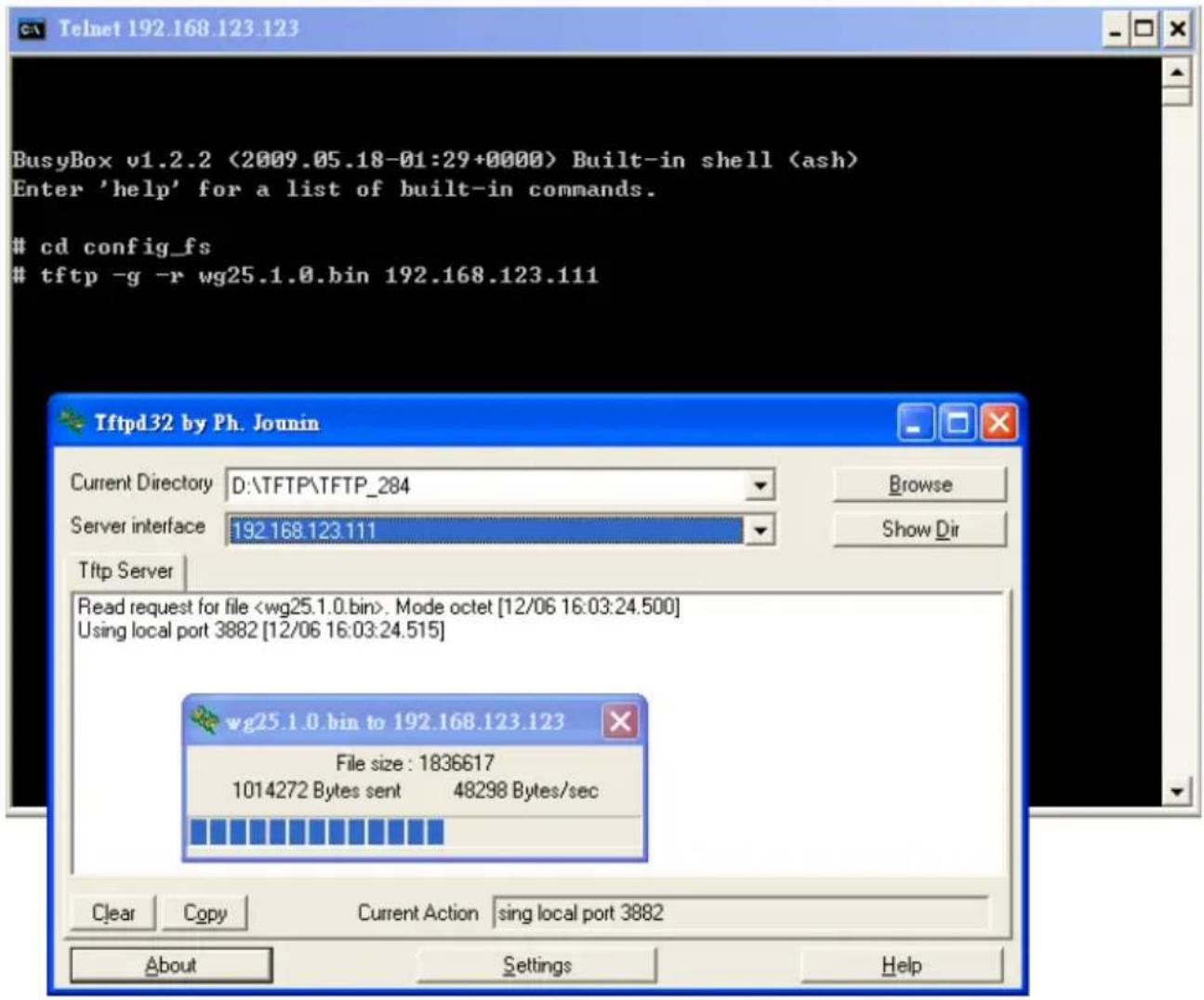This screenshot has height=1000, width=1204.
Task: Close the Telnet window
Action: coord(1177,30)
